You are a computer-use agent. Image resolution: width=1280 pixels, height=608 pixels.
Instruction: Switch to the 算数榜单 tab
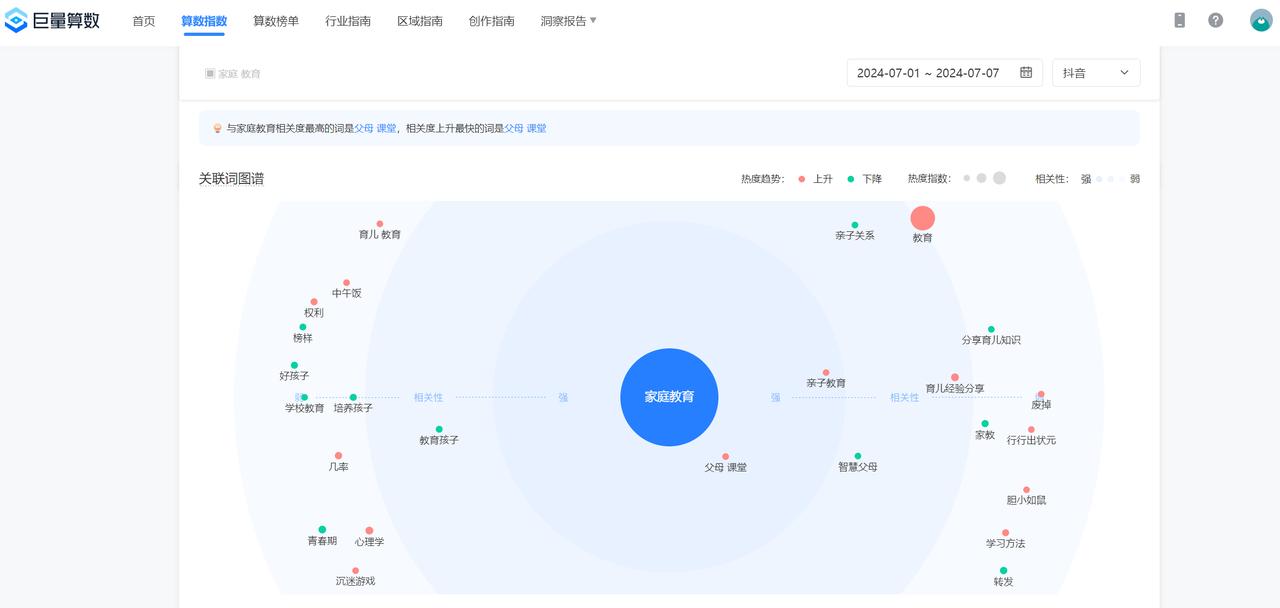coord(276,19)
